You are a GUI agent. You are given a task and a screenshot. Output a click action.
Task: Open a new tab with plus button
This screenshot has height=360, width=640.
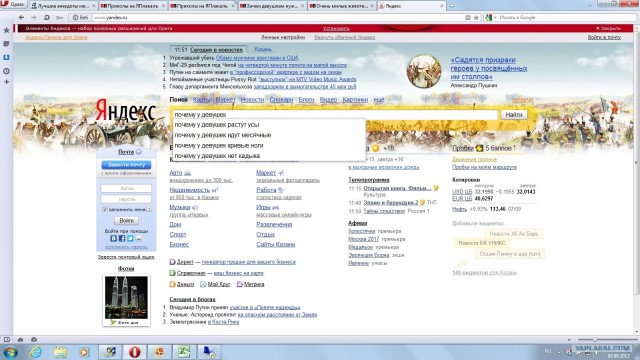[x=451, y=6]
